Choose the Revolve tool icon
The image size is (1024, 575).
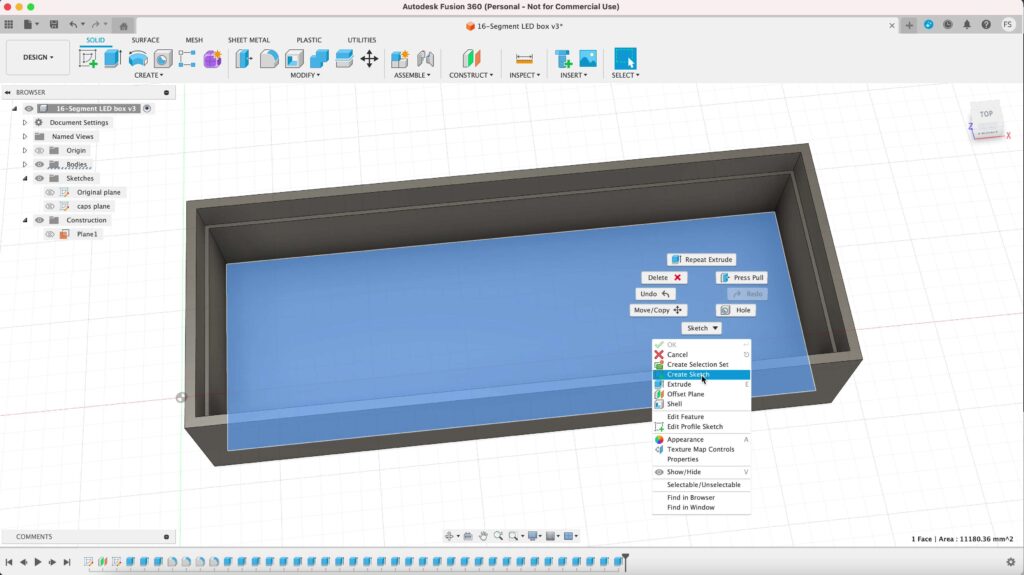(x=138, y=59)
